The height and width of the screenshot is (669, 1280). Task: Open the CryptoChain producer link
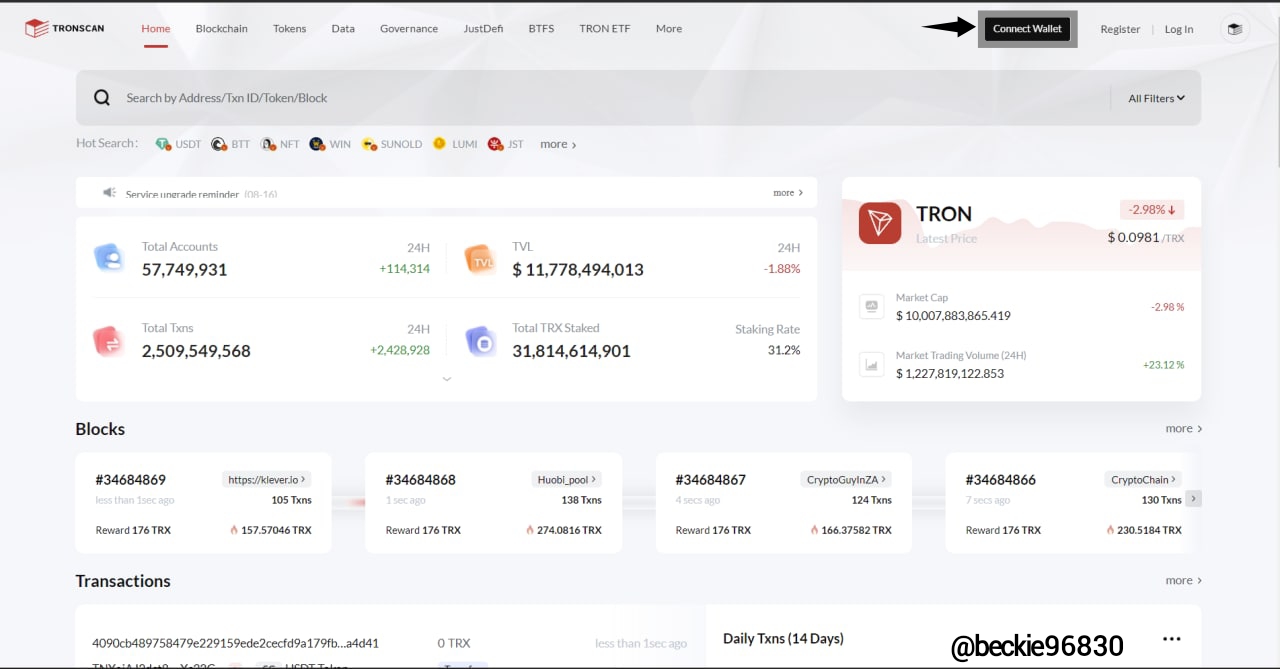pyautogui.click(x=1143, y=479)
